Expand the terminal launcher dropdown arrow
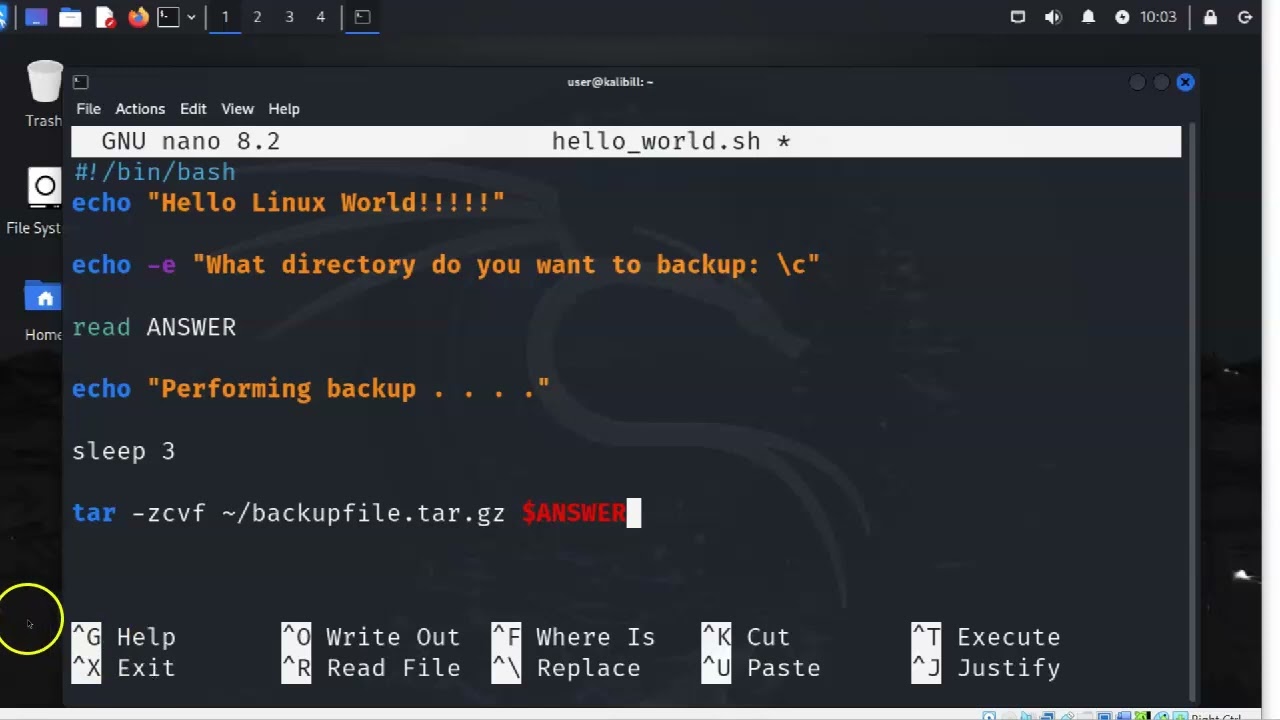The image size is (1280, 720). point(191,17)
